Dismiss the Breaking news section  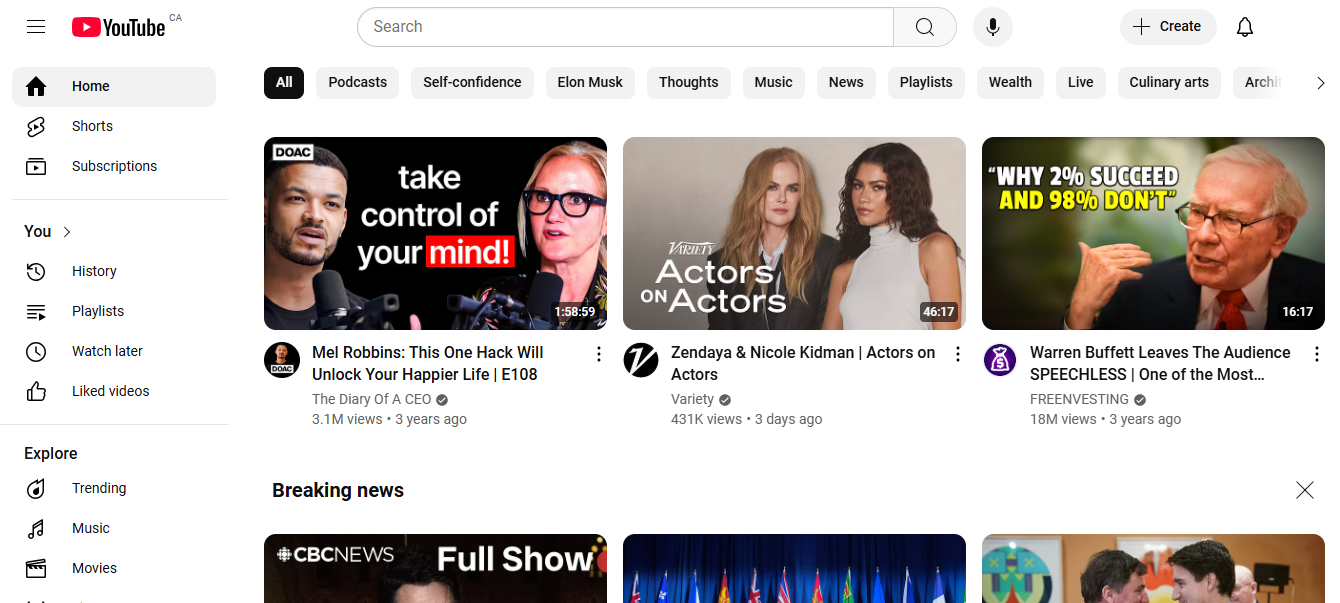click(1305, 490)
